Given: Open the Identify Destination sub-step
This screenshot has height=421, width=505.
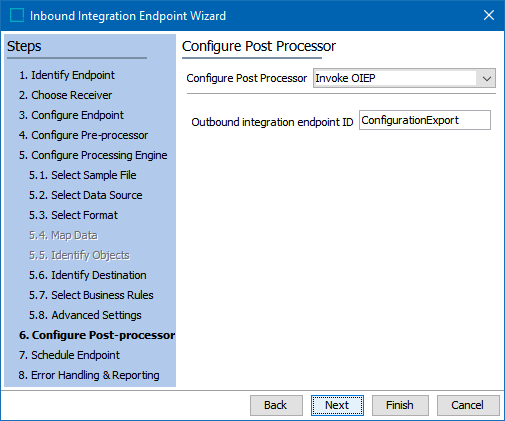Looking at the screenshot, I should pyautogui.click(x=87, y=275).
